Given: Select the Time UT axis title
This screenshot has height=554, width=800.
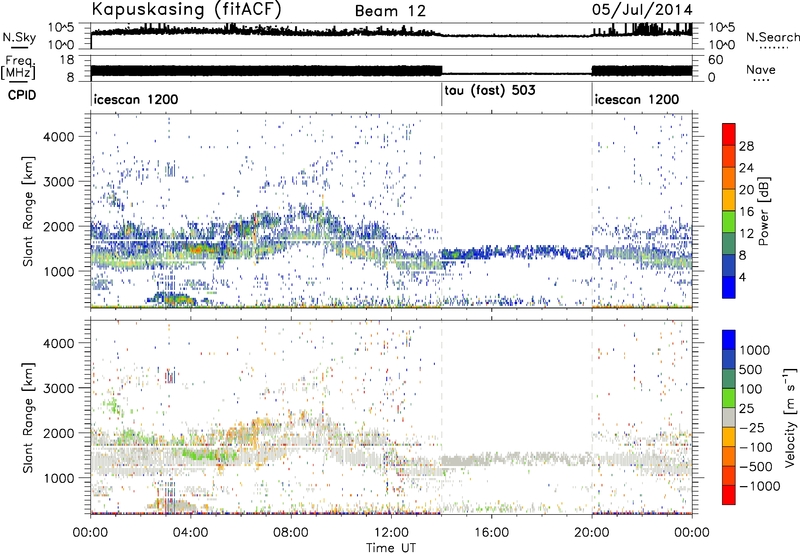Looking at the screenshot, I should 391,548.
